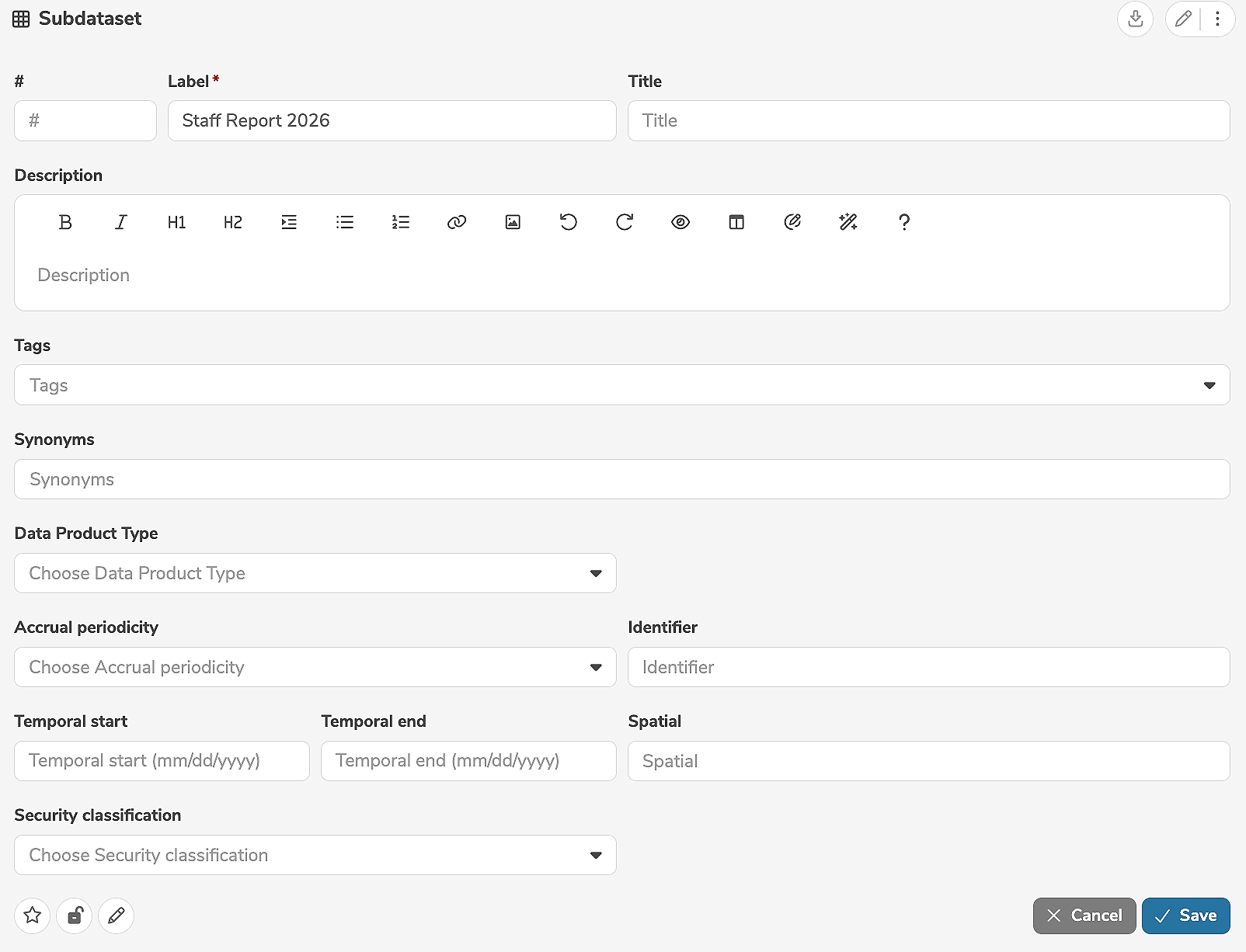The height and width of the screenshot is (952, 1246).
Task: Insert an image into the description
Action: click(x=513, y=222)
